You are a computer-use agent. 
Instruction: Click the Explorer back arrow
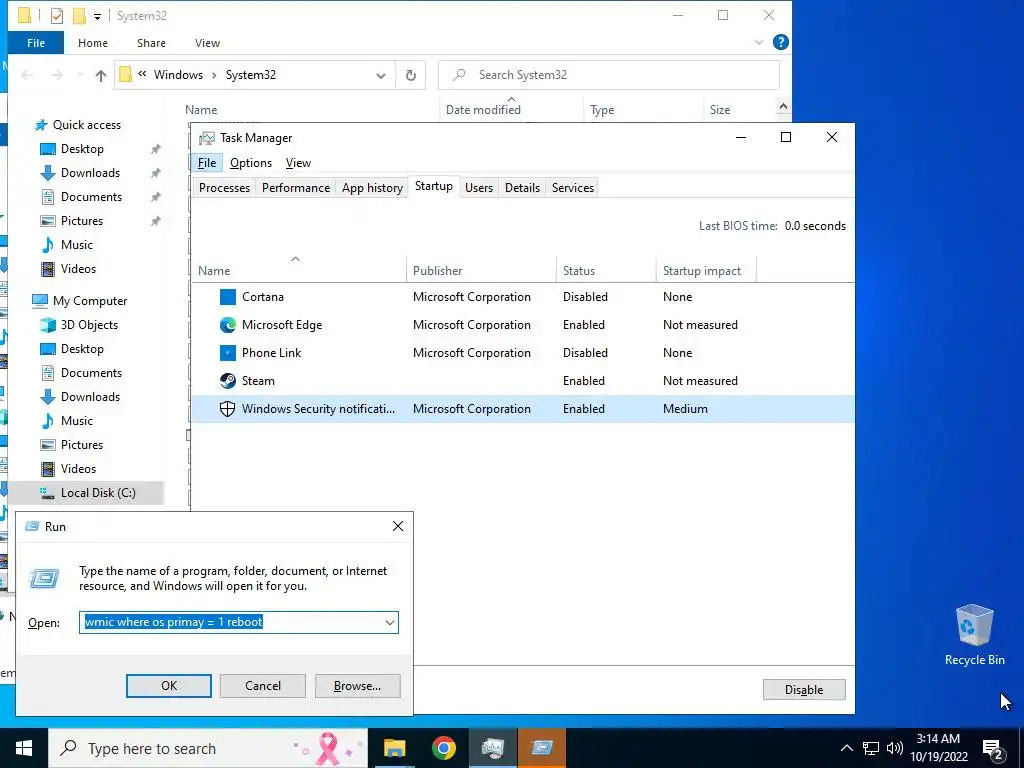click(27, 75)
